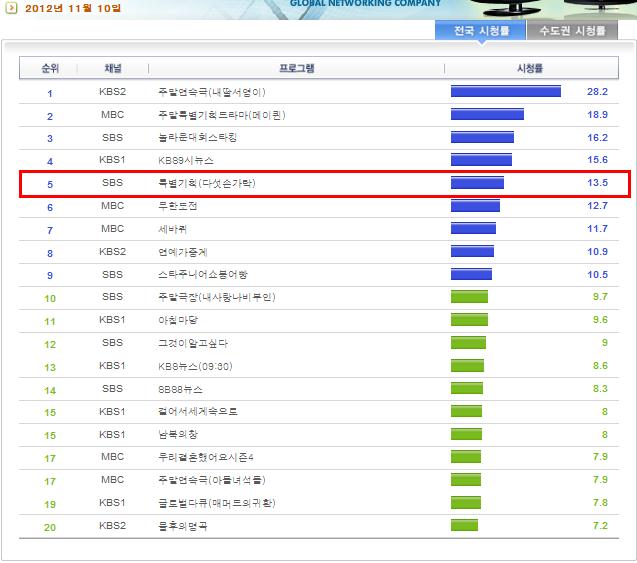This screenshot has width=637, height=563.
Task: Select program 주말특별기획드라마(메이퀸)
Action: [222, 115]
